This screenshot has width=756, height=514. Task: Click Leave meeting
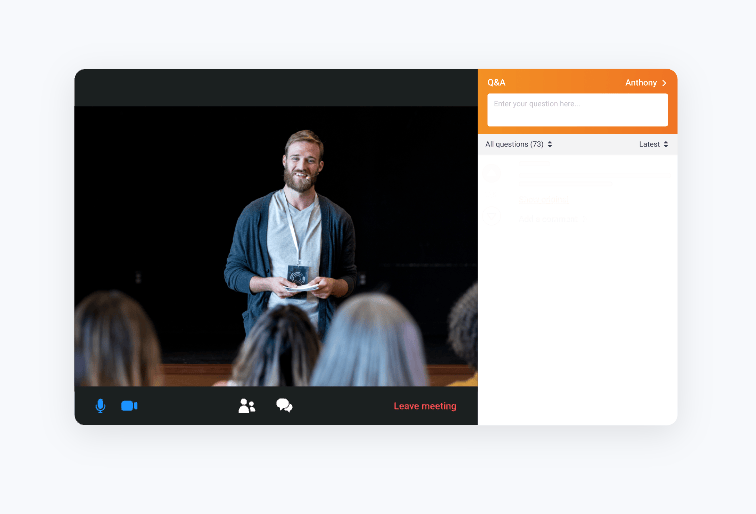click(x=424, y=406)
